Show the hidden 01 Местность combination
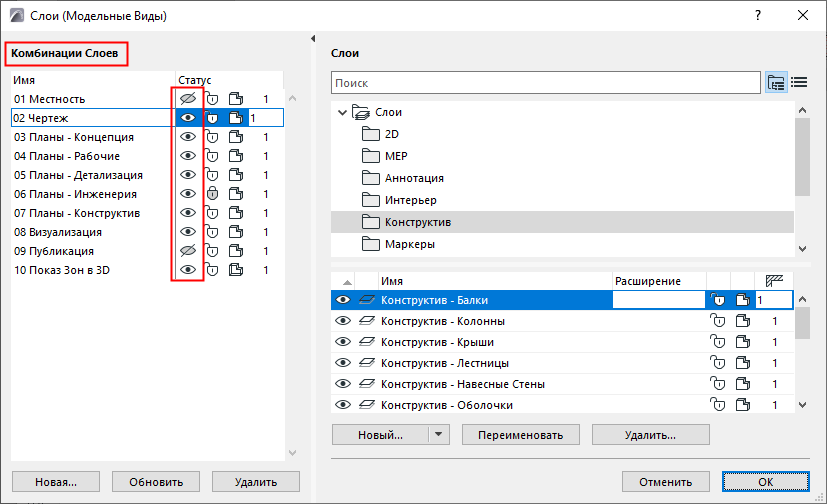 187,99
